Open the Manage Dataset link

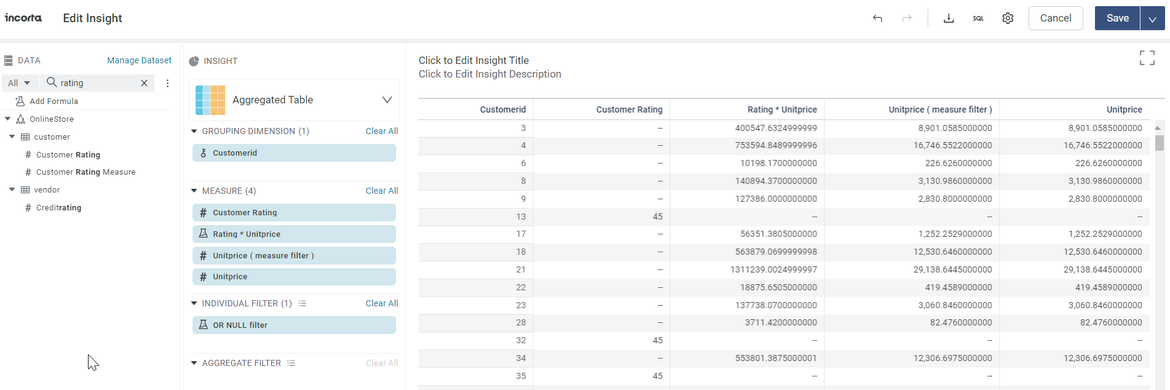139,60
